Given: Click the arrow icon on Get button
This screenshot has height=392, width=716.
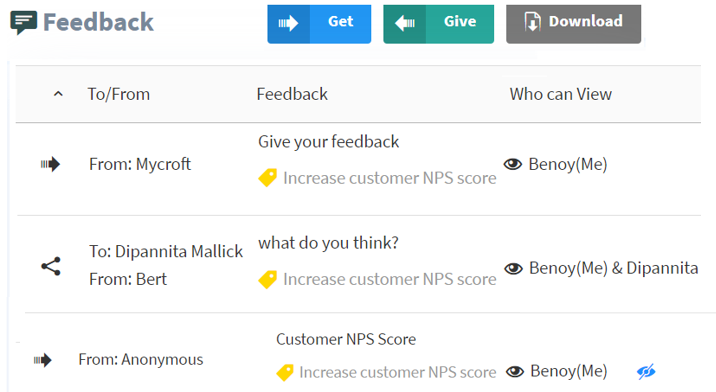Looking at the screenshot, I should [288, 23].
